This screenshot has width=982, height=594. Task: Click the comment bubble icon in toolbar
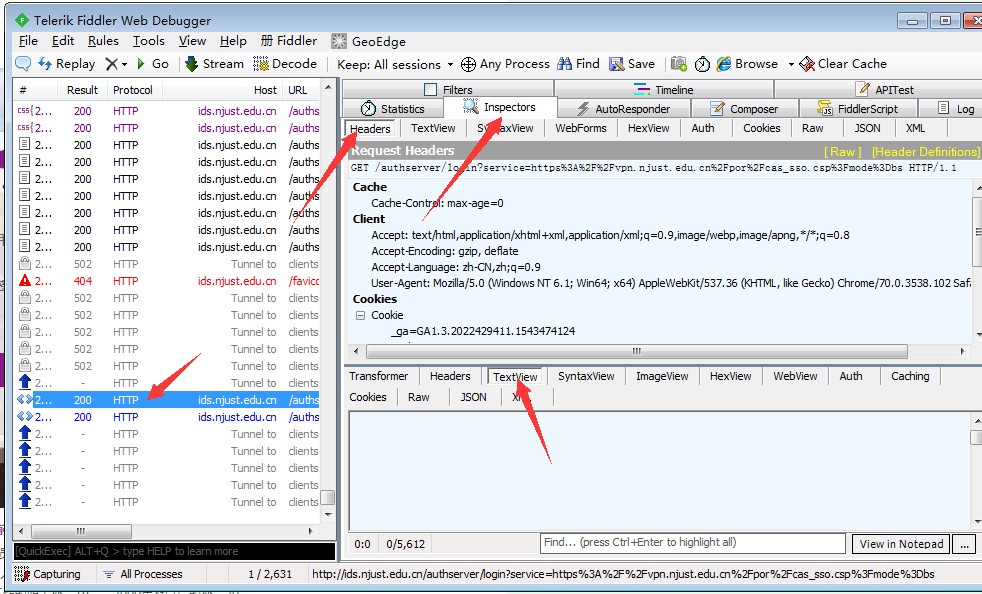click(x=23, y=63)
